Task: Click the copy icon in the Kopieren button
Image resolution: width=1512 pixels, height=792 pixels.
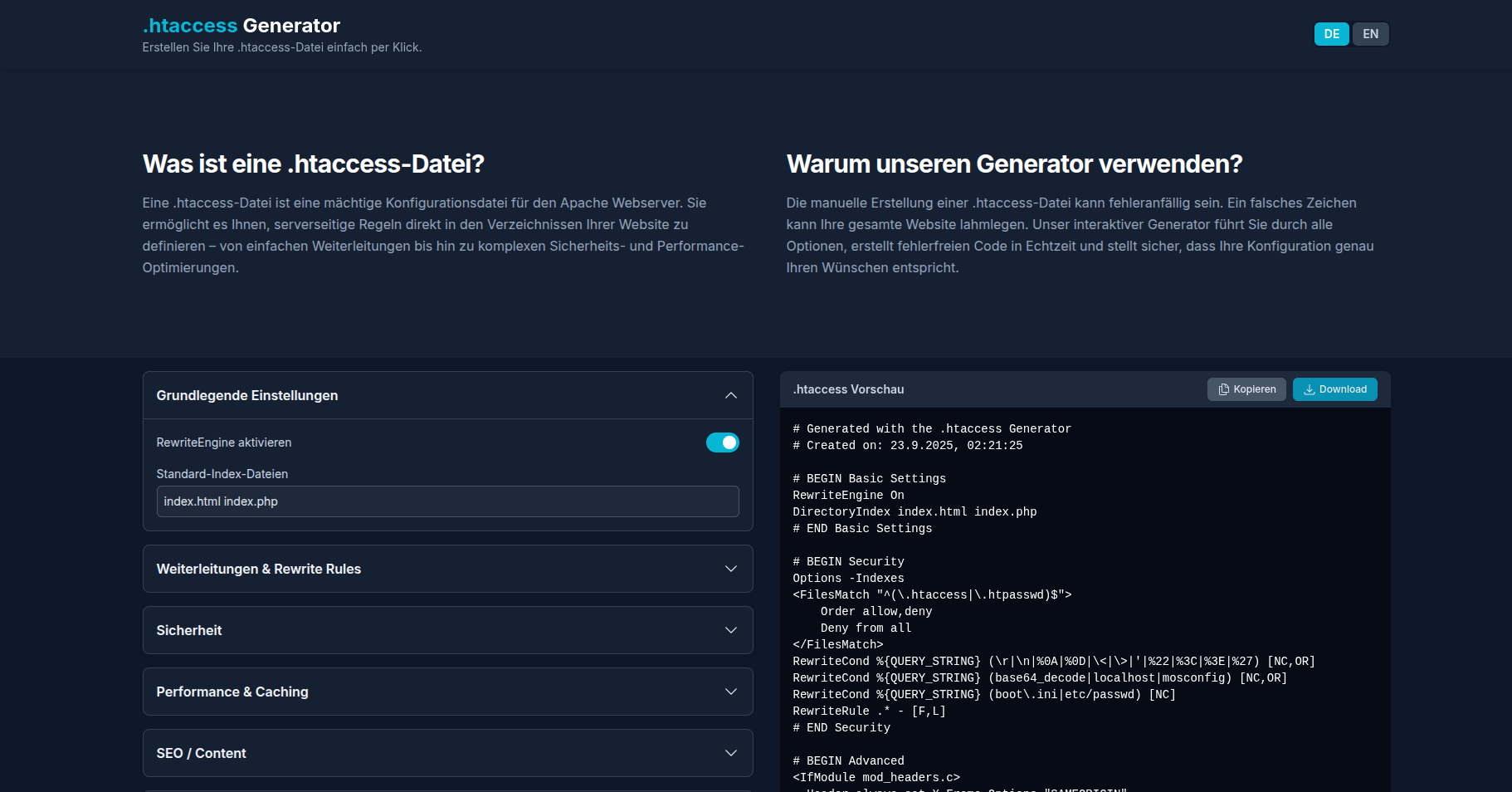Action: tap(1223, 389)
